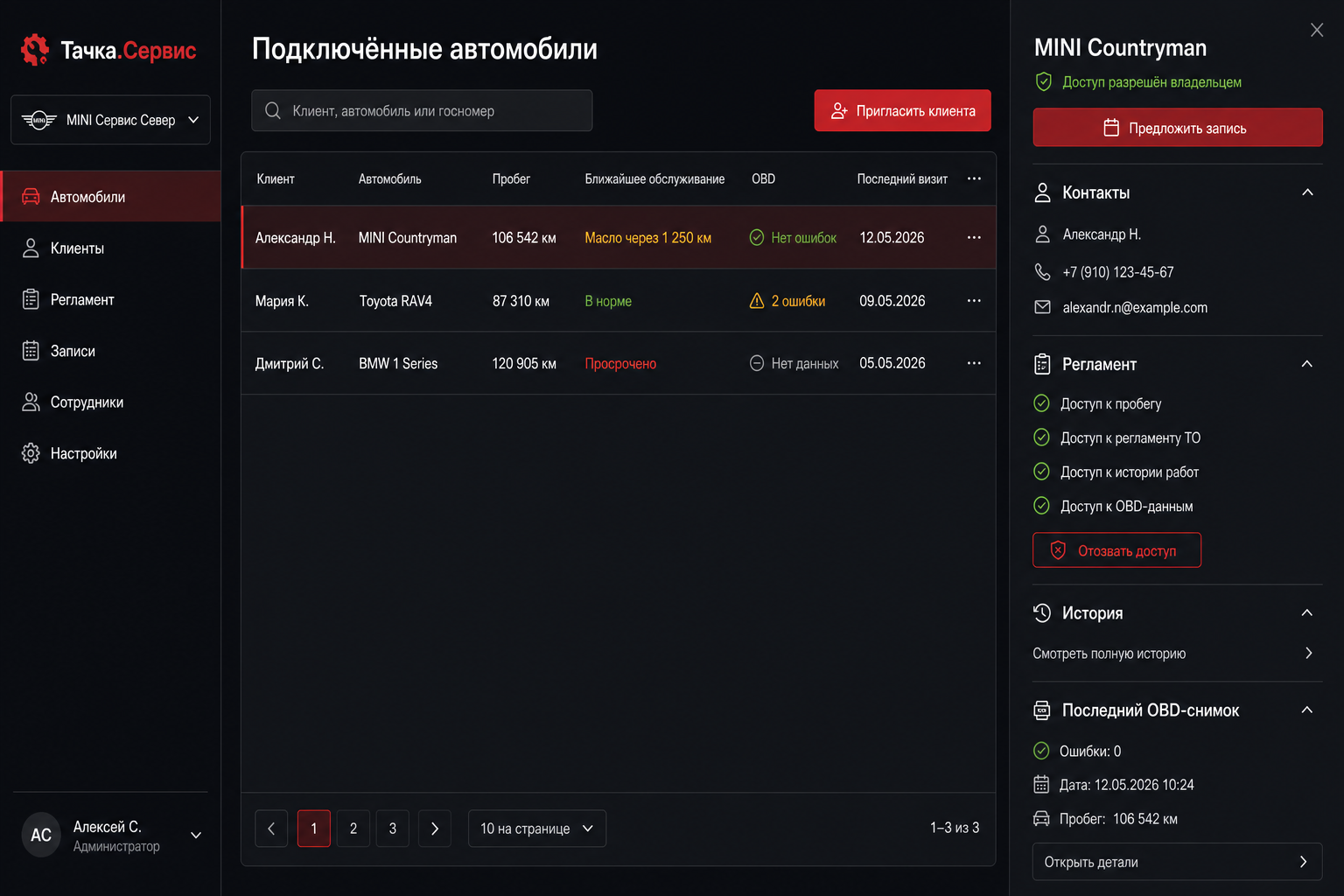Select page 1 in pagination
1344x896 pixels.
(314, 829)
